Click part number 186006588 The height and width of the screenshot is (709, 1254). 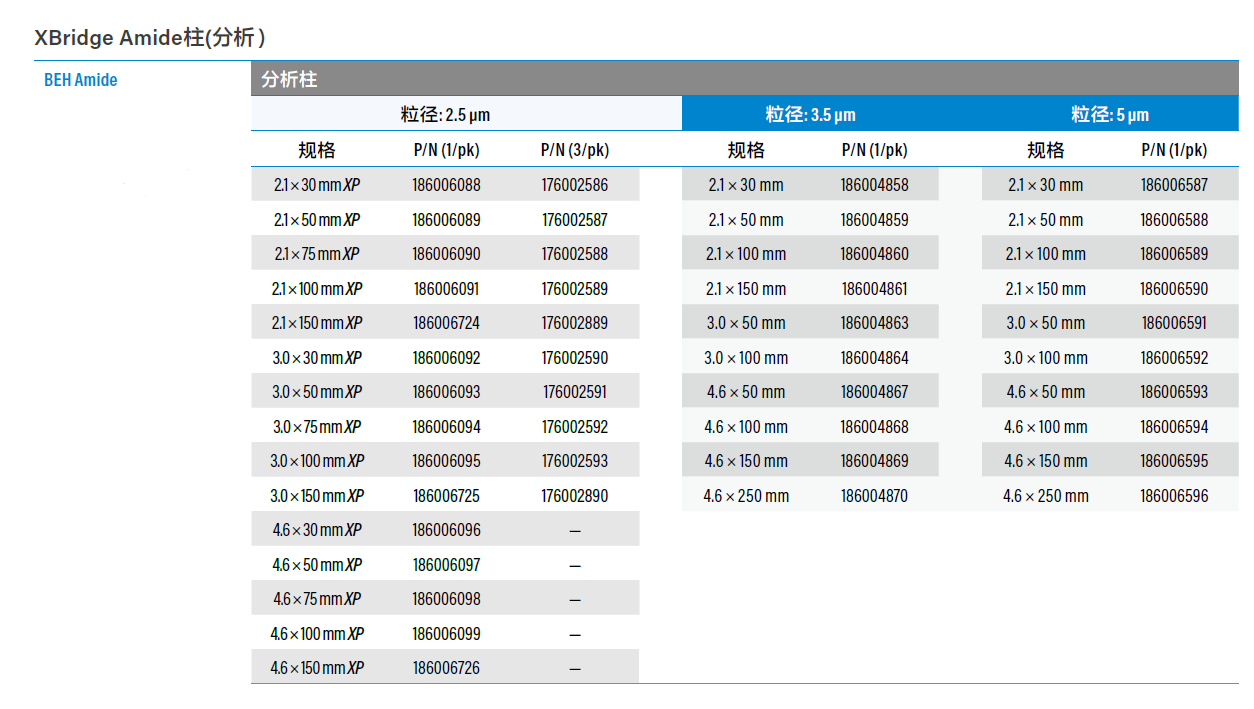[x=1174, y=220]
